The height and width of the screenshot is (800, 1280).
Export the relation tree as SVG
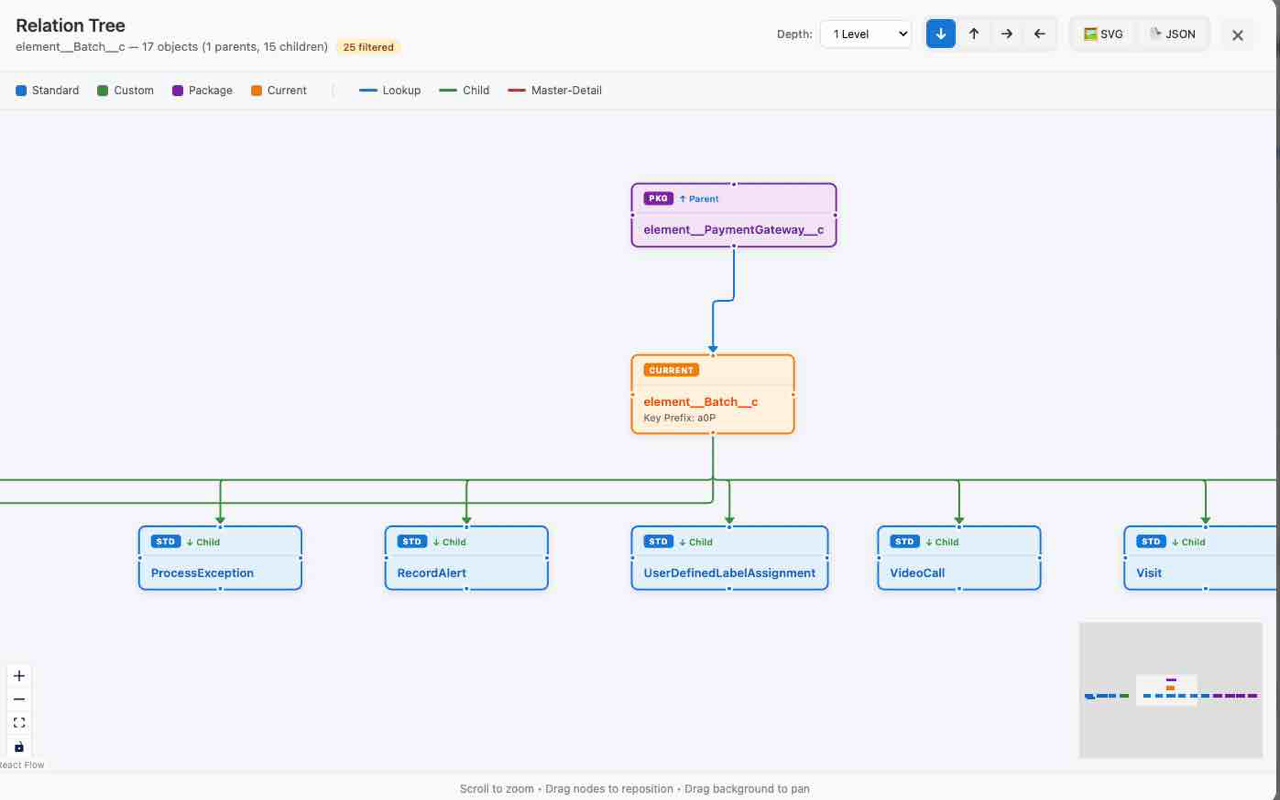click(1103, 33)
